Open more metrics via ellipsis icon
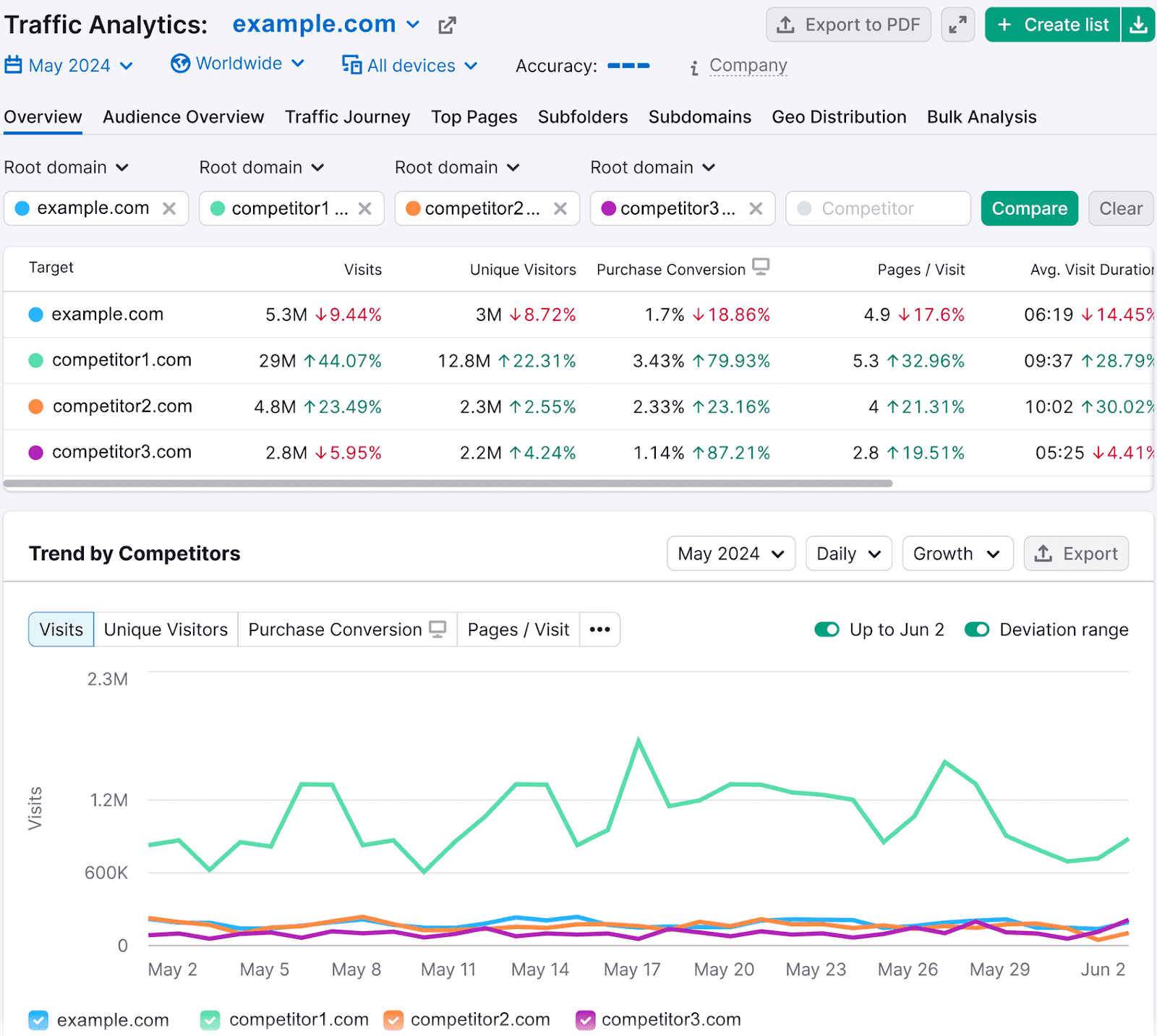The height and width of the screenshot is (1036, 1157). 599,629
